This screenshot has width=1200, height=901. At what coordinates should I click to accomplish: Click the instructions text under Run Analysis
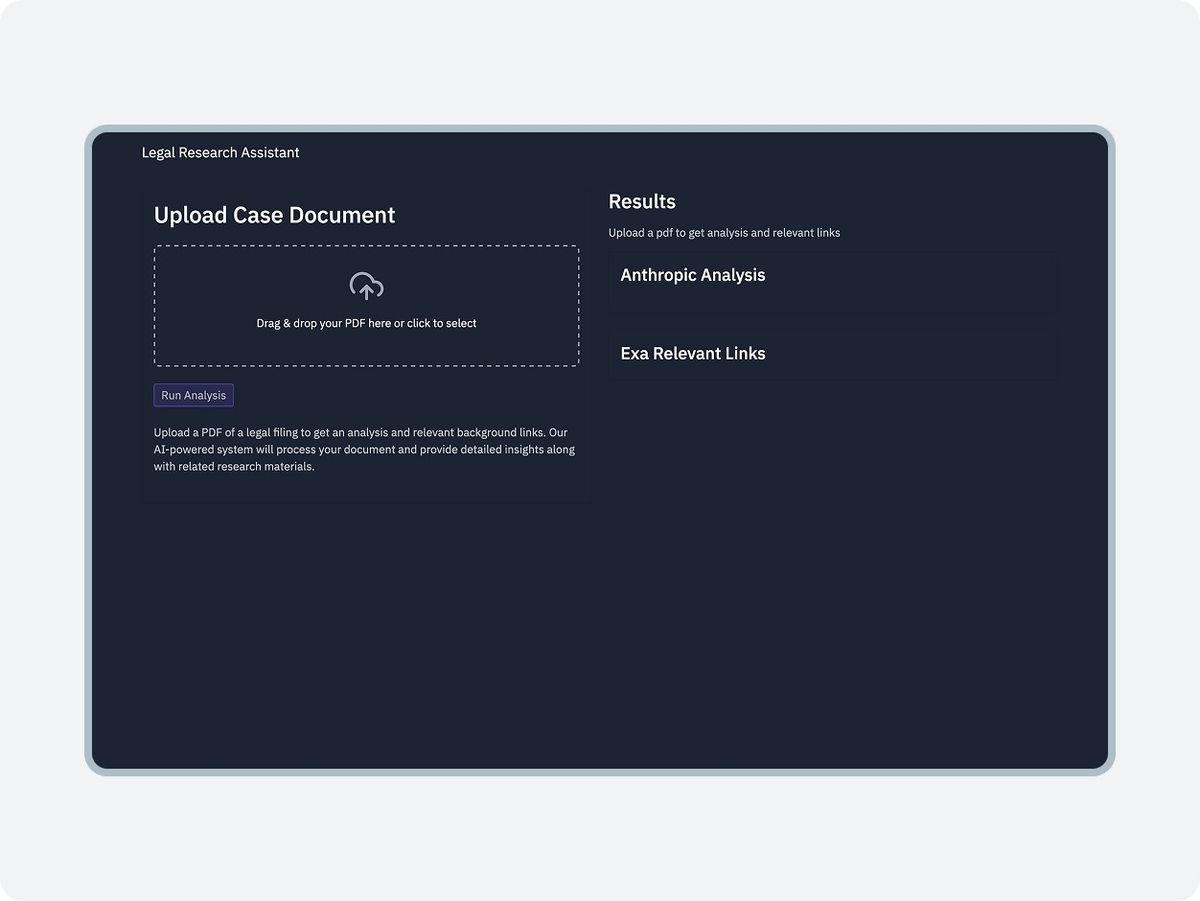point(364,449)
